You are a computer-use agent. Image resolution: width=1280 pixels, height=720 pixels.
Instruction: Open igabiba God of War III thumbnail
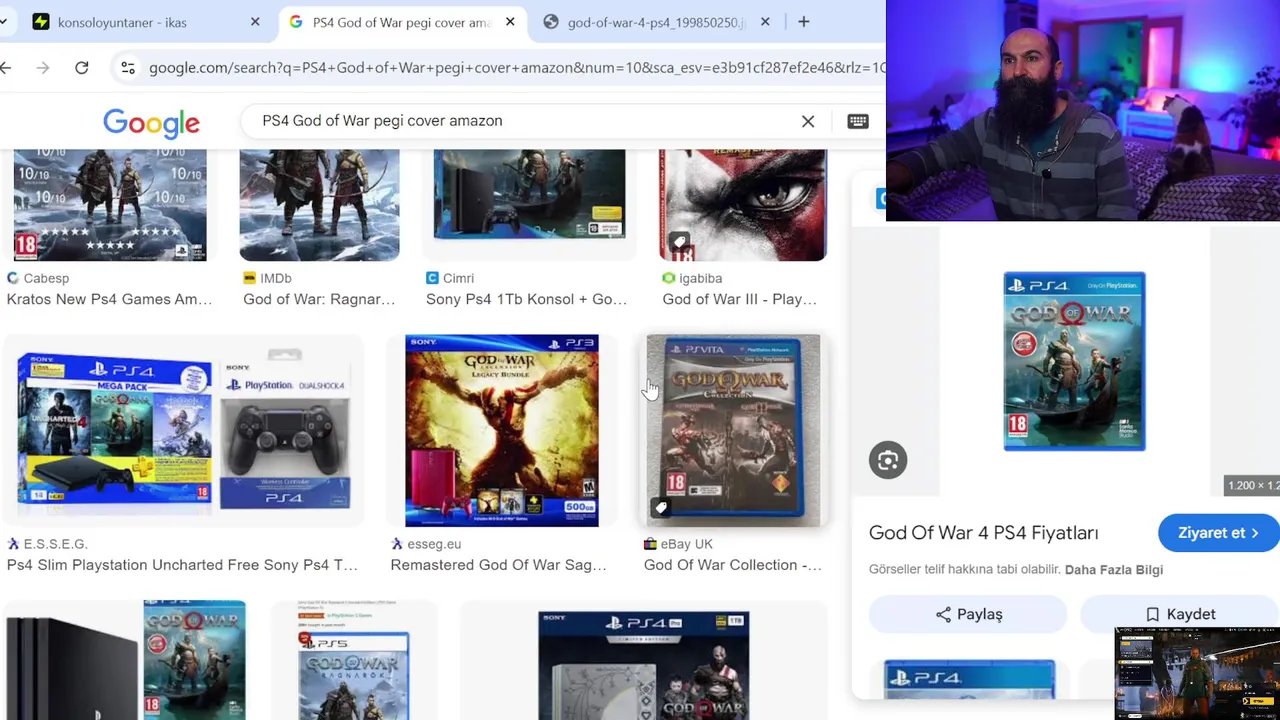(743, 205)
